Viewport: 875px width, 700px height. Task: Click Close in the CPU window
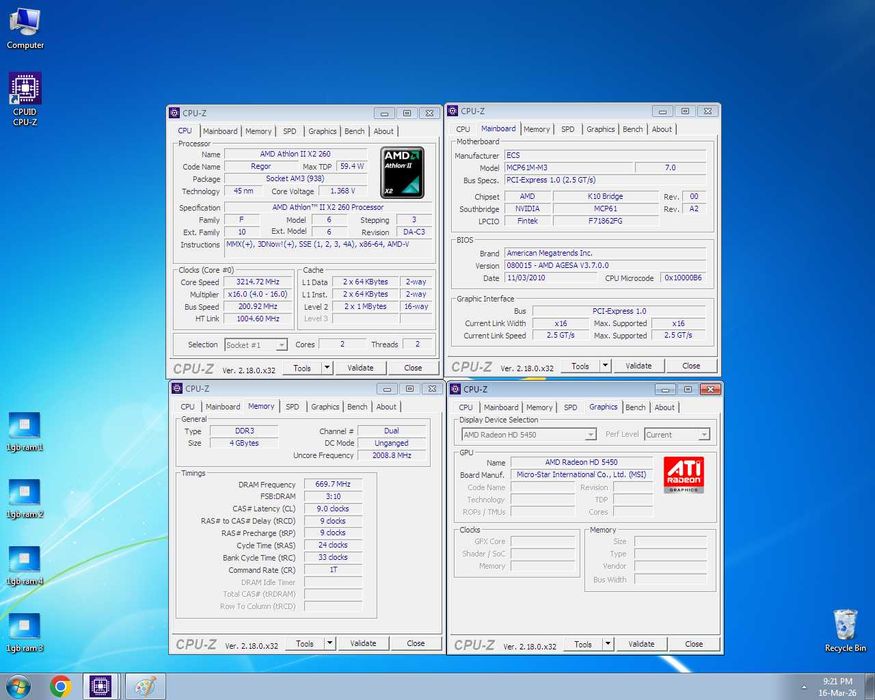click(x=412, y=368)
